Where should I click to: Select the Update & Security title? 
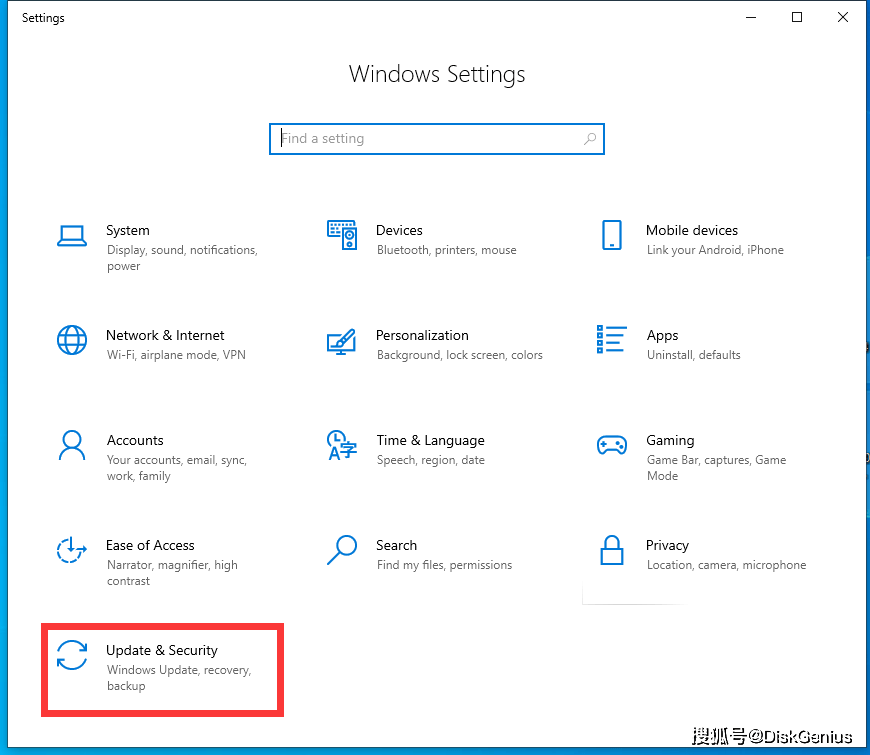click(x=161, y=651)
